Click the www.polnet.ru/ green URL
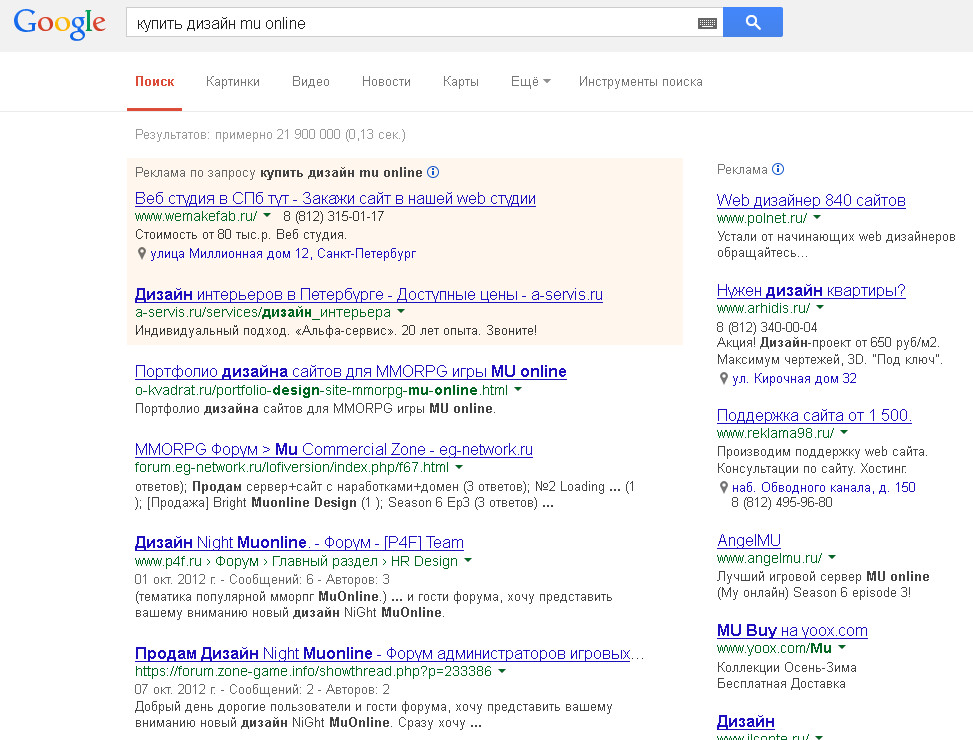973x740 pixels. [762, 218]
